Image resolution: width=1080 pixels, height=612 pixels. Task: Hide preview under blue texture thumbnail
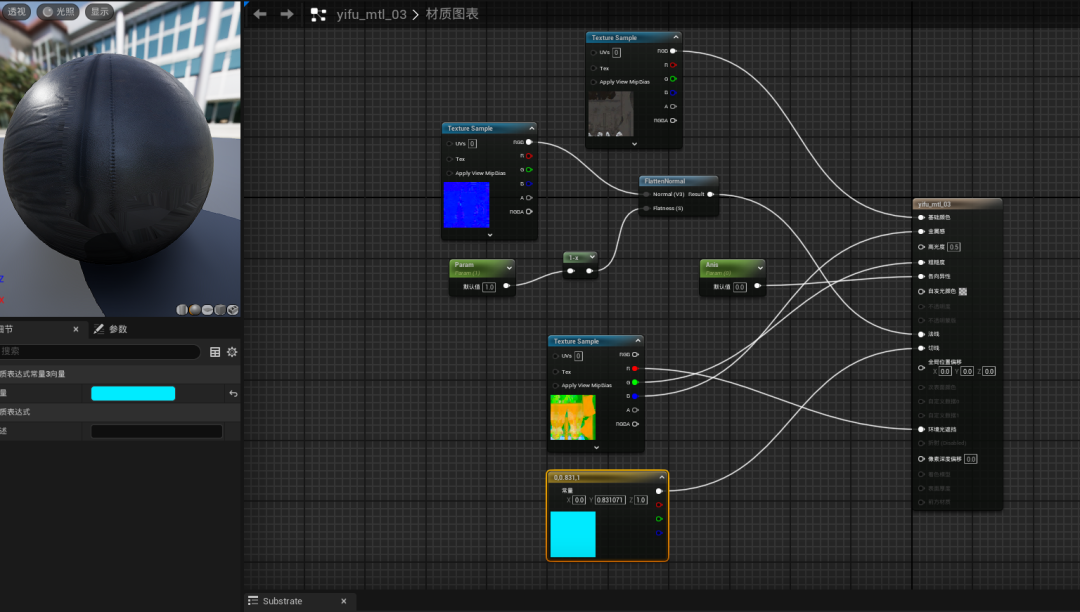pos(490,235)
